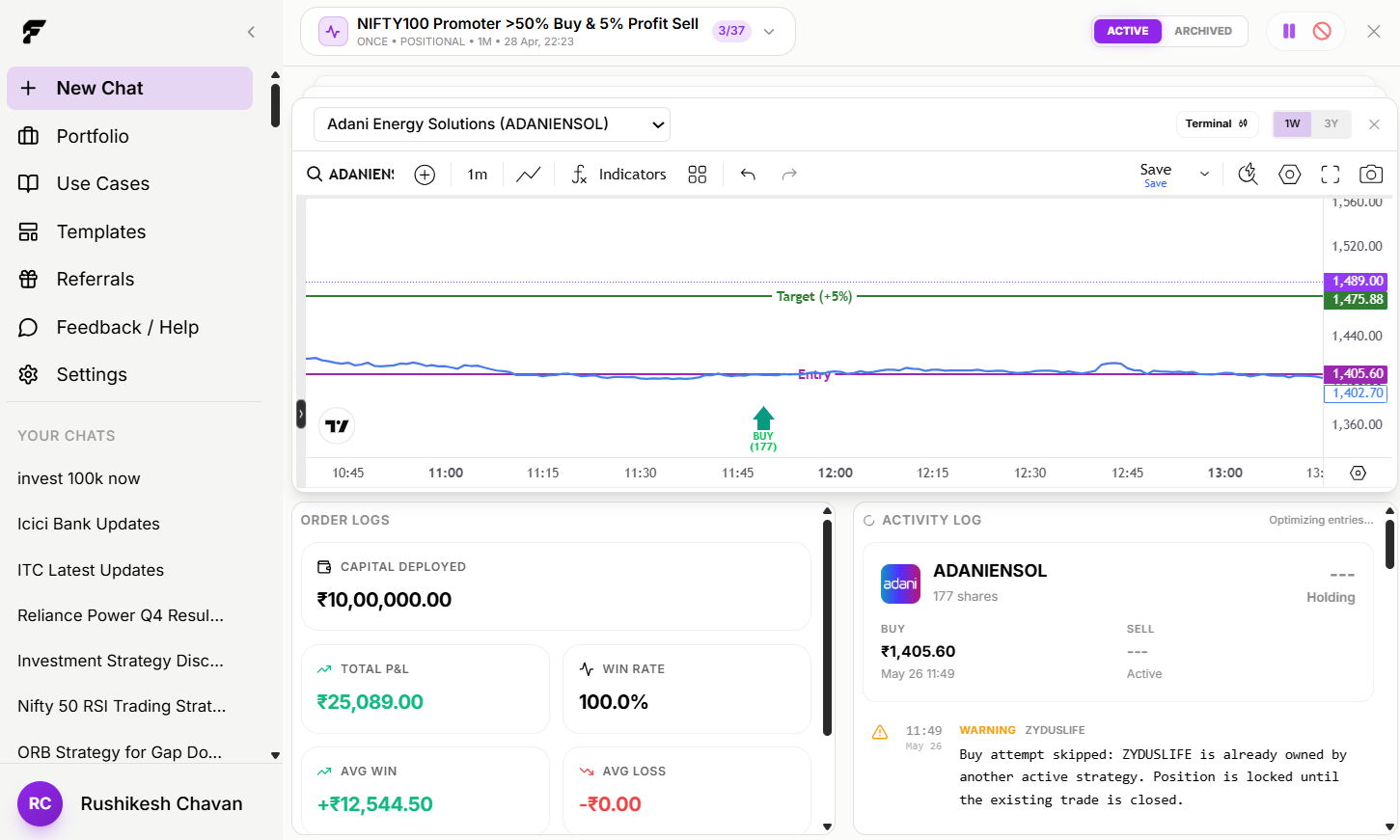Close the chart panel

point(1374,124)
